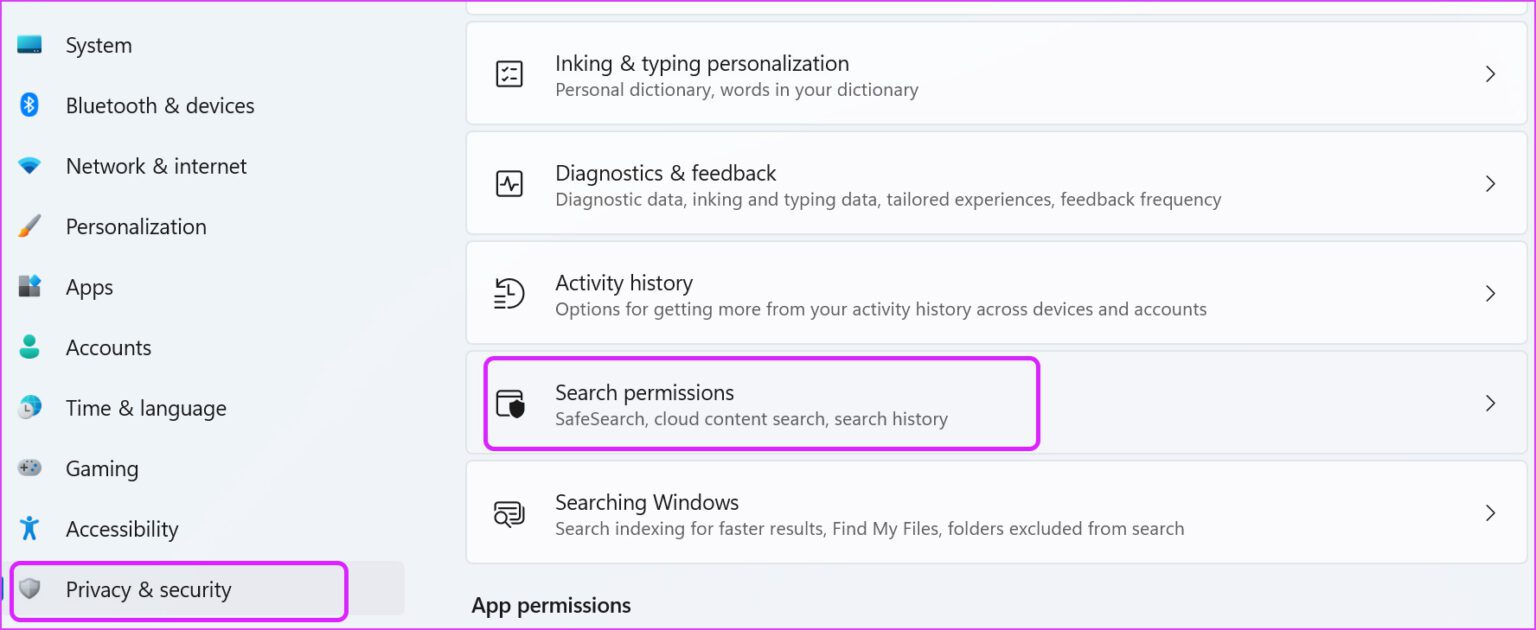Select the Apps icon in sidebar

[x=30, y=287]
